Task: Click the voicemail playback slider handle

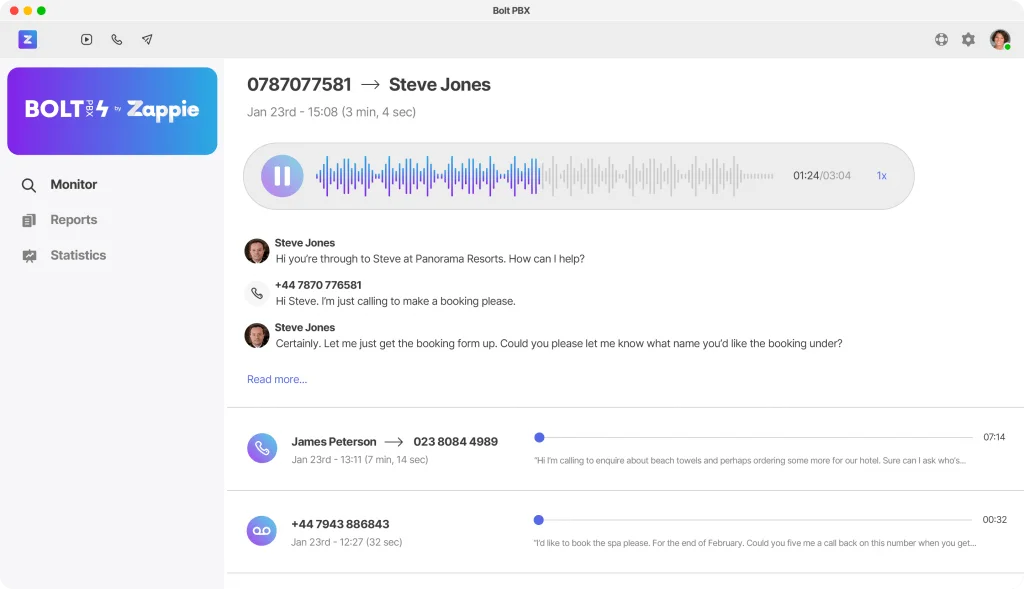Action: tap(539, 520)
